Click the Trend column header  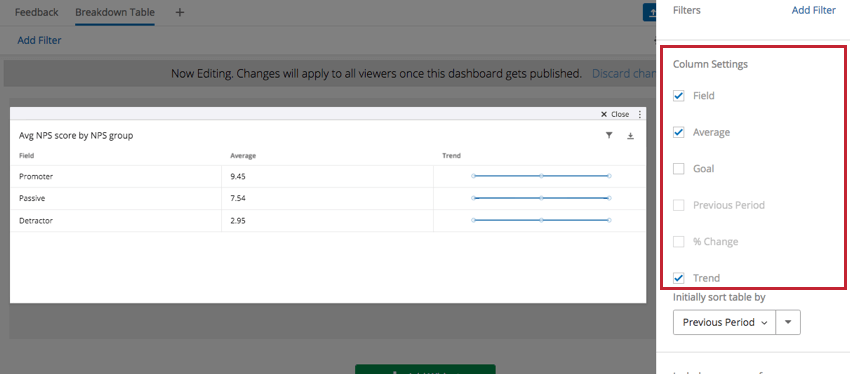coord(452,156)
